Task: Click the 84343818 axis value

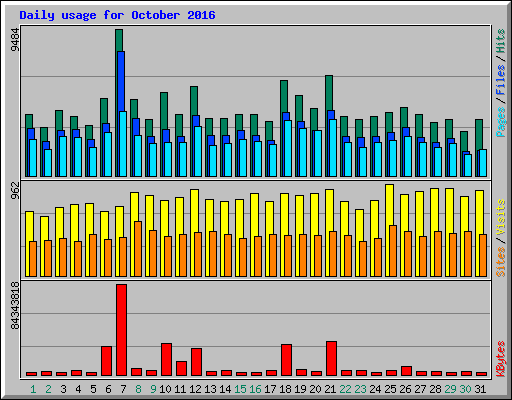Action: tap(15, 305)
